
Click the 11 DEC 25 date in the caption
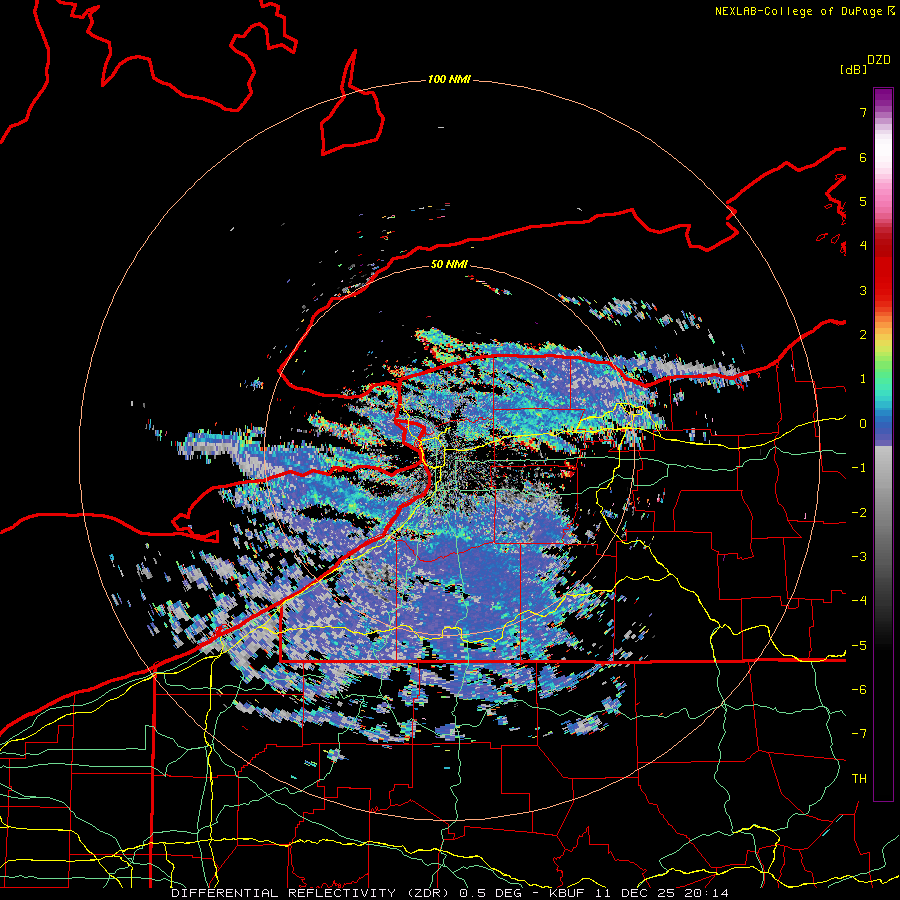pos(635,893)
